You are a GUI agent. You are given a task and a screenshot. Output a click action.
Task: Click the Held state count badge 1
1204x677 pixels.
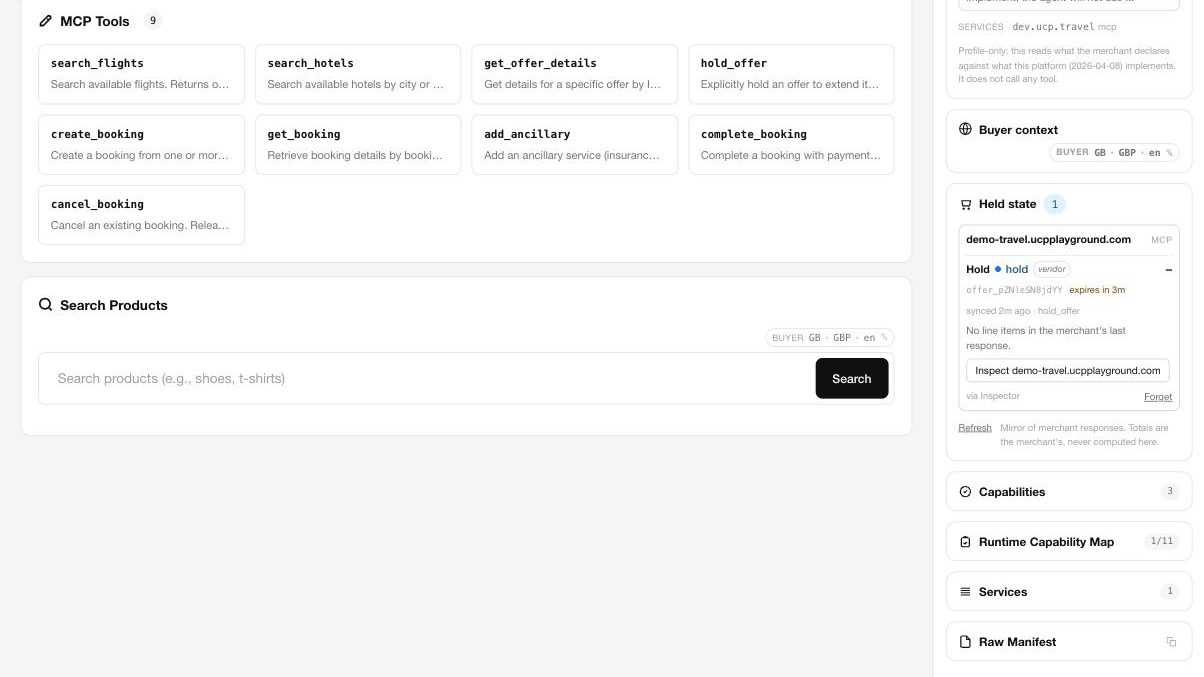coord(1054,204)
